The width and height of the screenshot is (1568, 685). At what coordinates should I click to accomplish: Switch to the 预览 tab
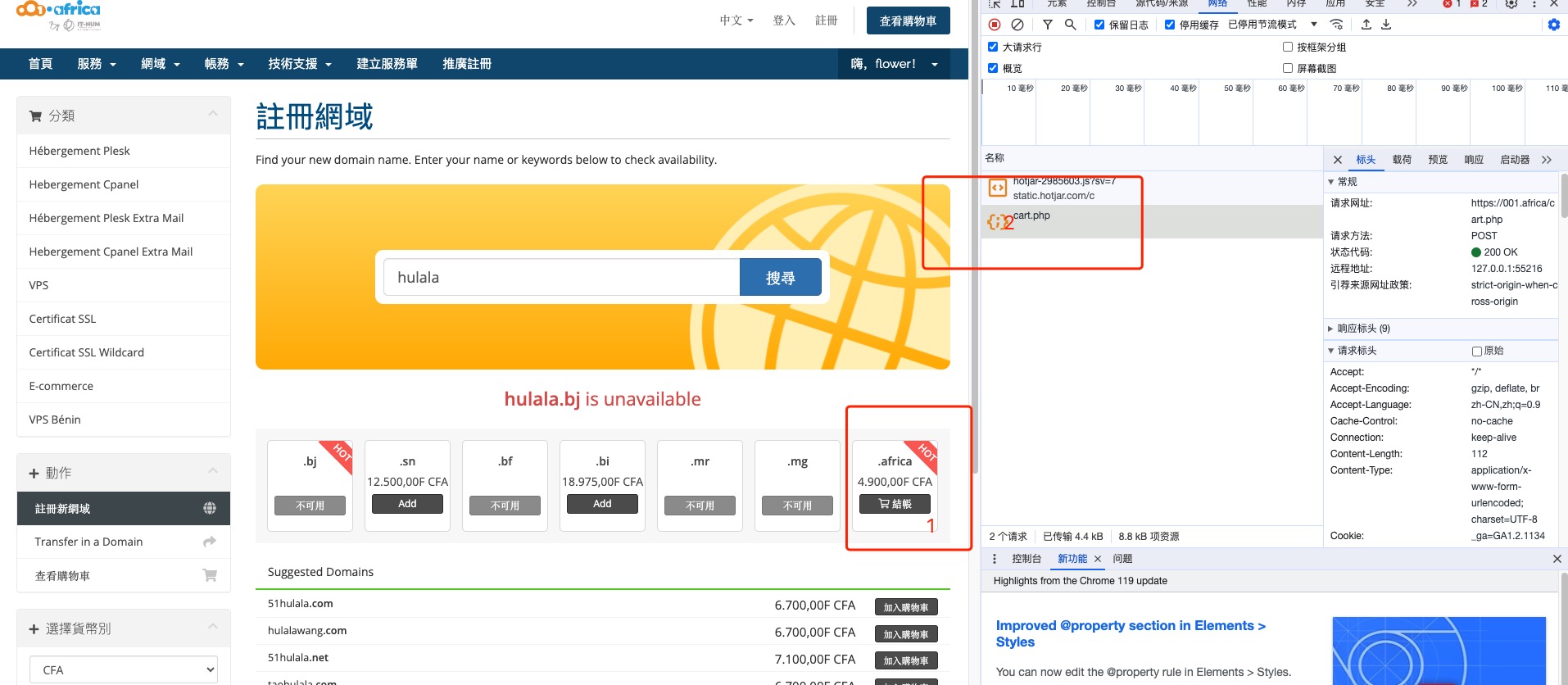pos(1438,160)
